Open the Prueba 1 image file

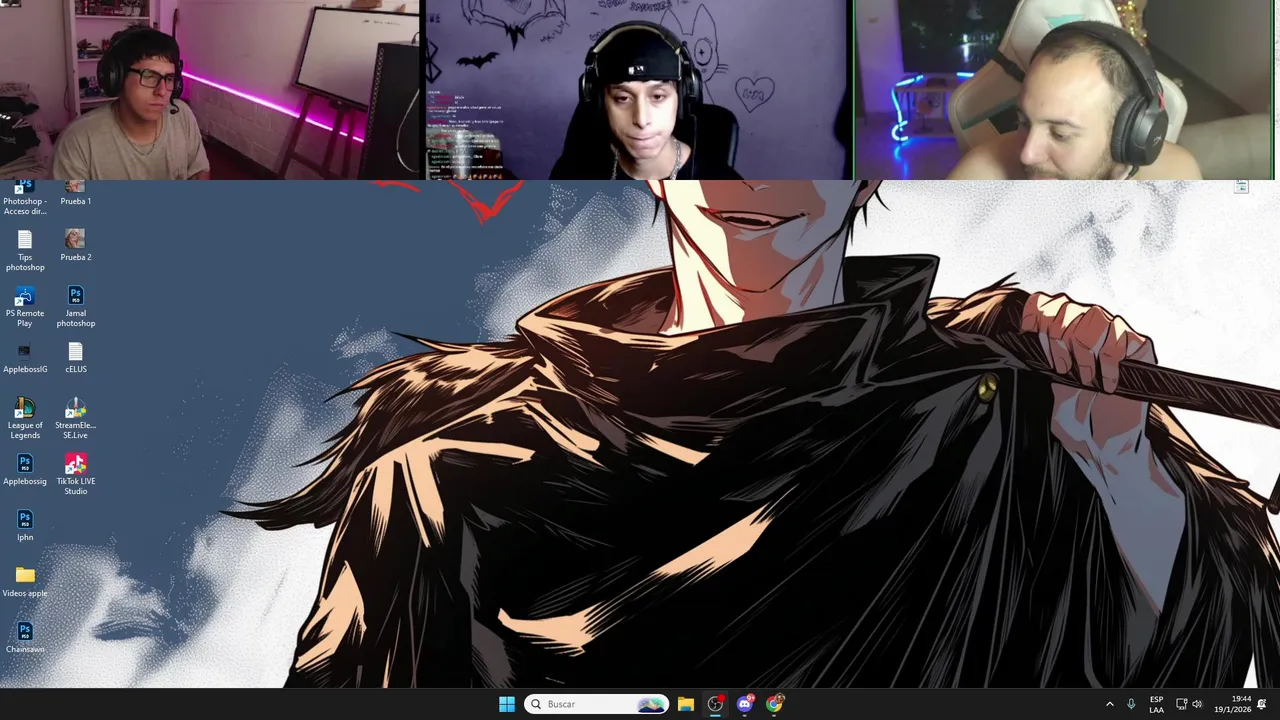pos(75,193)
